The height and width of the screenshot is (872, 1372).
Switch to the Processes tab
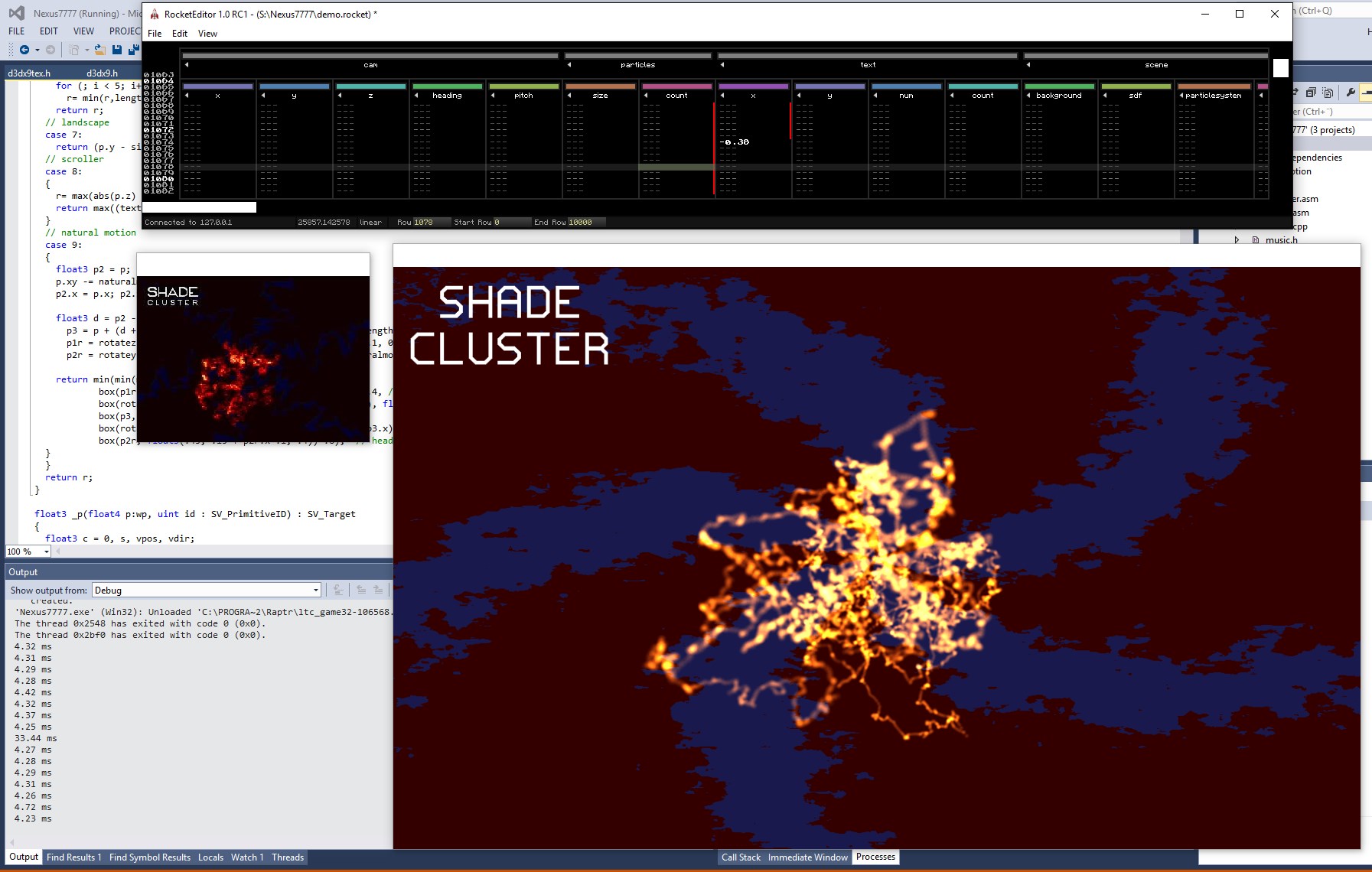(875, 857)
